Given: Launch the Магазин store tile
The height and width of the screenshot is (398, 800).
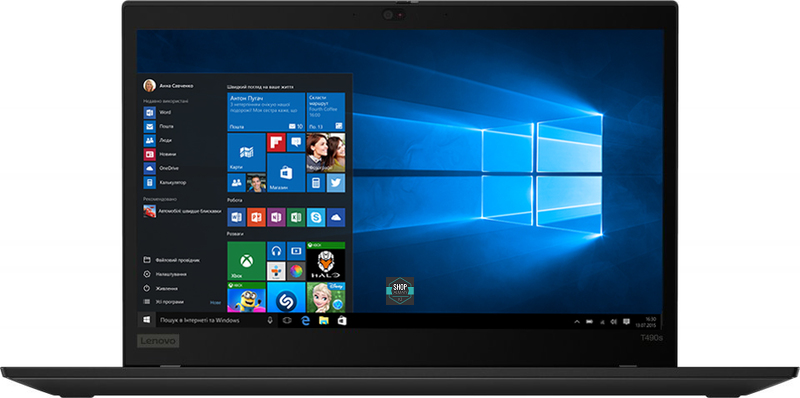Looking at the screenshot, I should (286, 173).
